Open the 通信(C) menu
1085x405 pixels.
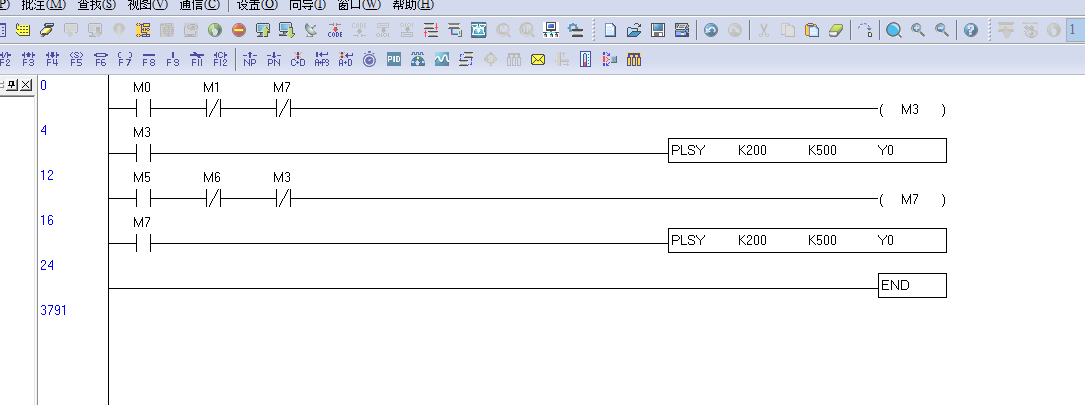point(199,5)
